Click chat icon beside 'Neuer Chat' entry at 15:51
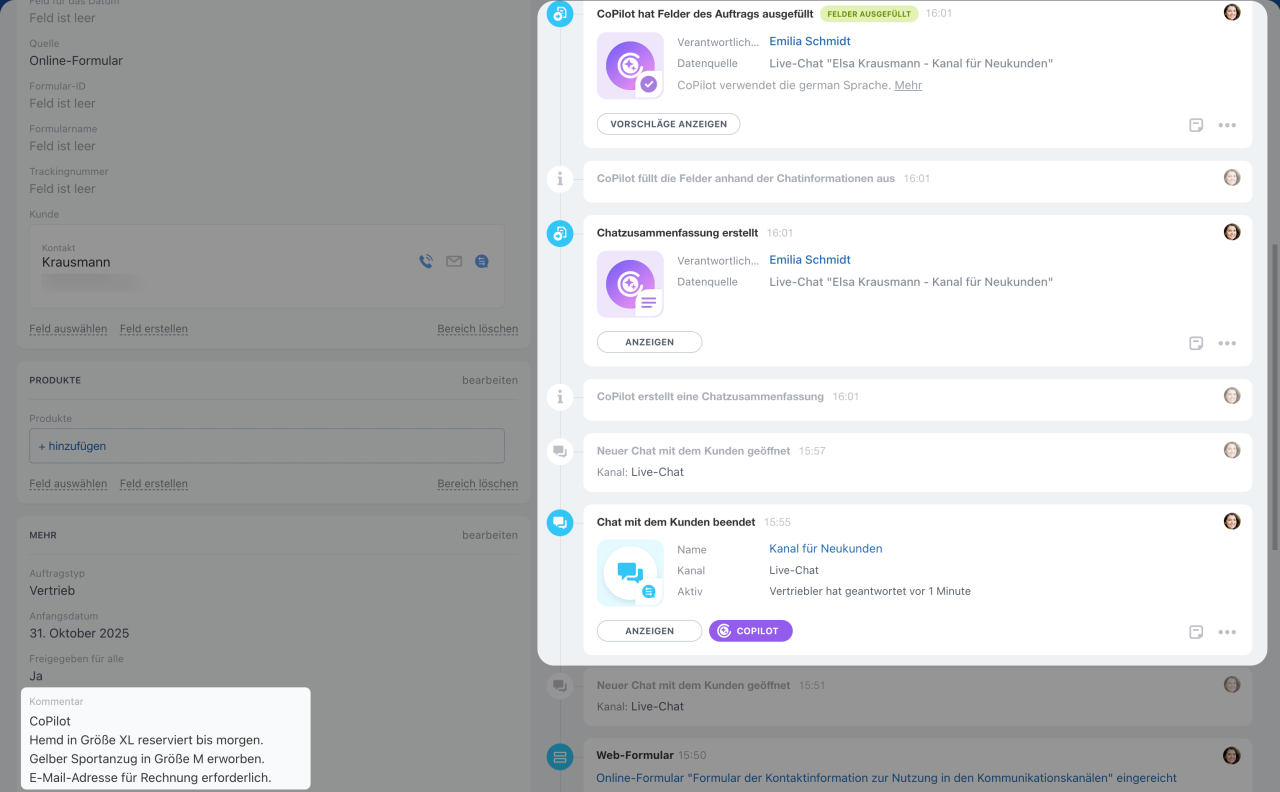The height and width of the screenshot is (792, 1280). (560, 686)
